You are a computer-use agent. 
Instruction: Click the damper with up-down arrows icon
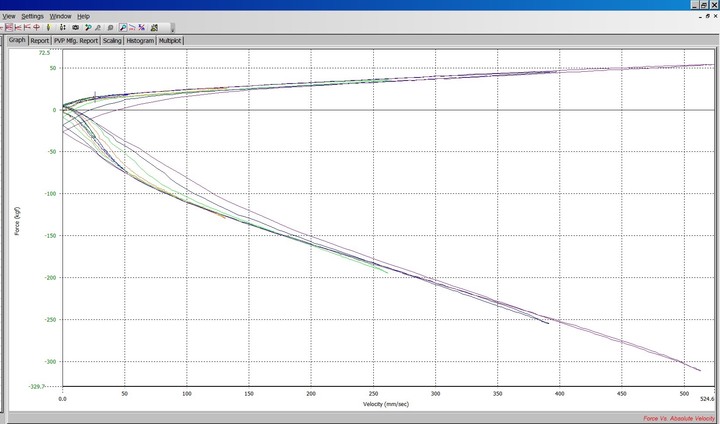click(62, 28)
